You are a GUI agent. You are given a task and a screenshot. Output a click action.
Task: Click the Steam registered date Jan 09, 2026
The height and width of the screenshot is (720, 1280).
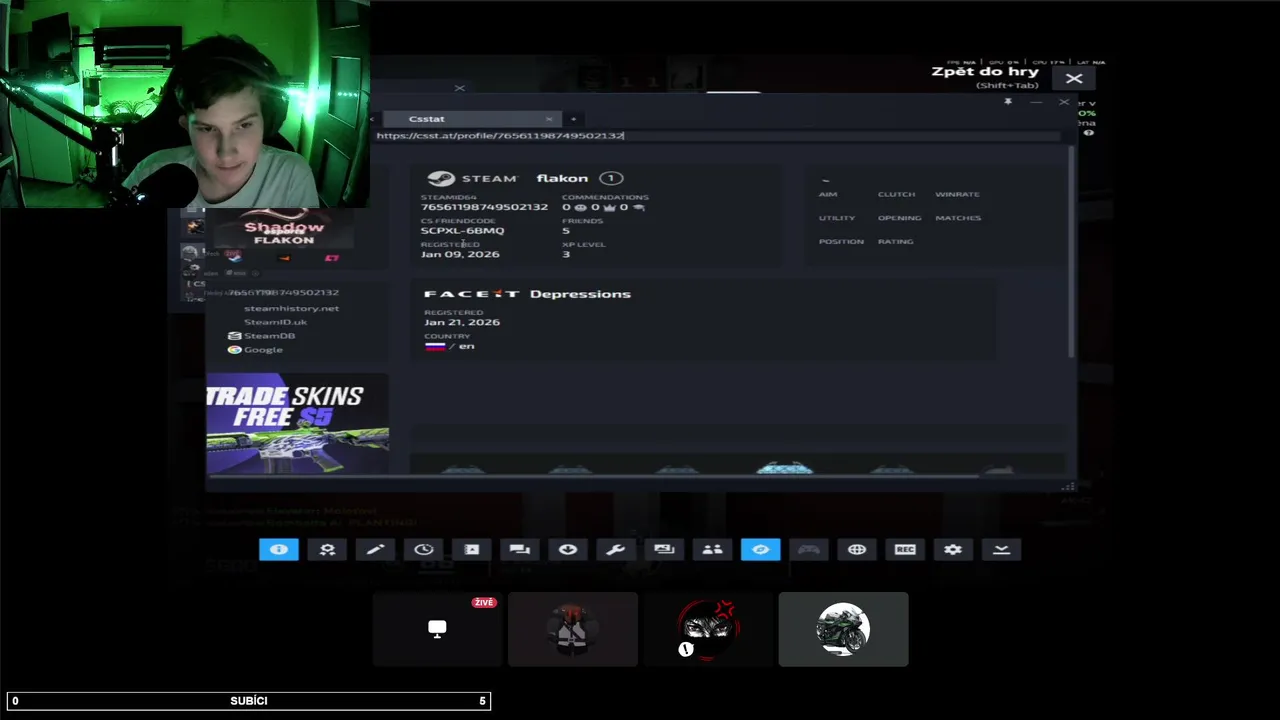pos(460,254)
